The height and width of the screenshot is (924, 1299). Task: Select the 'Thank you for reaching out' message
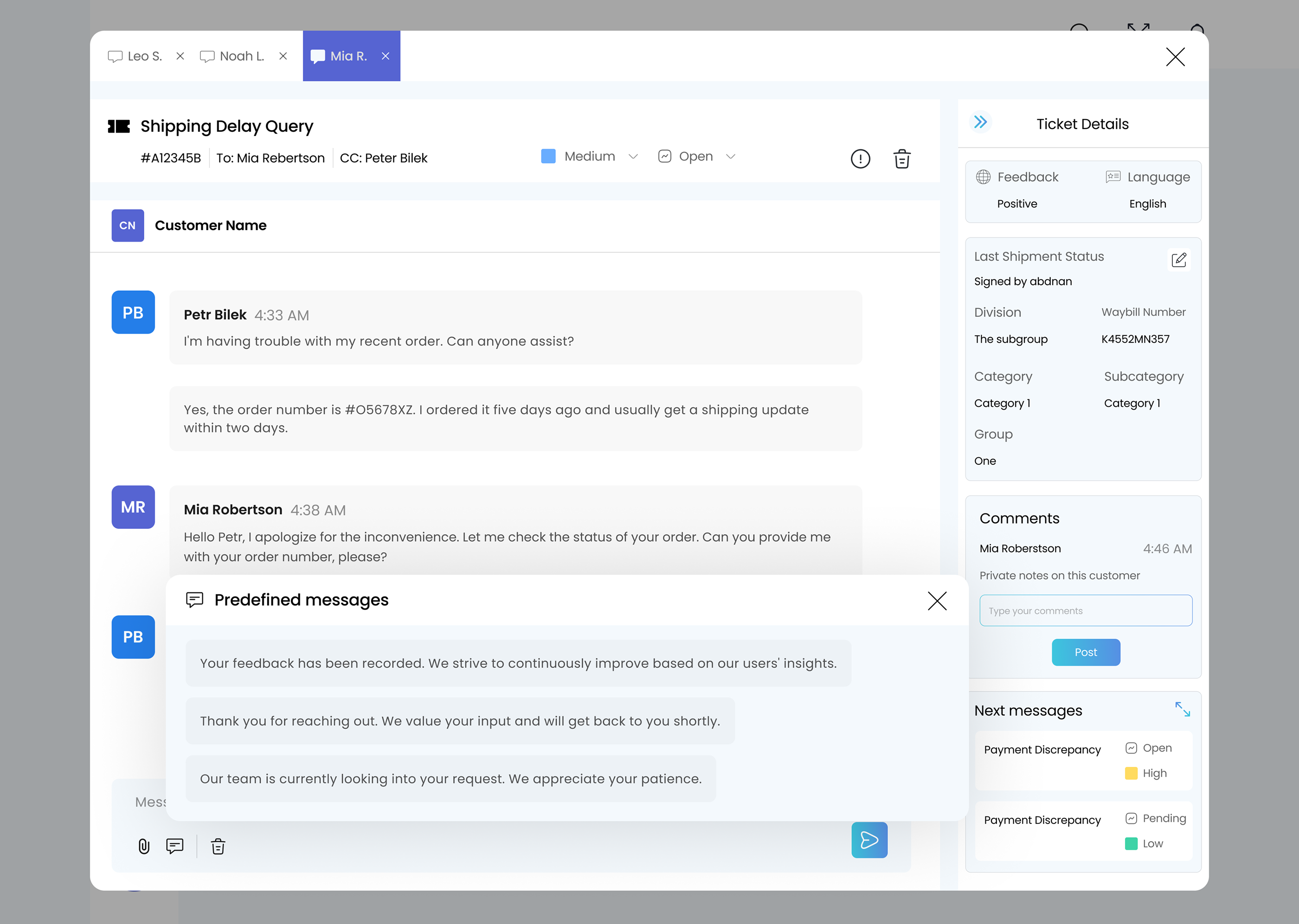click(x=460, y=721)
